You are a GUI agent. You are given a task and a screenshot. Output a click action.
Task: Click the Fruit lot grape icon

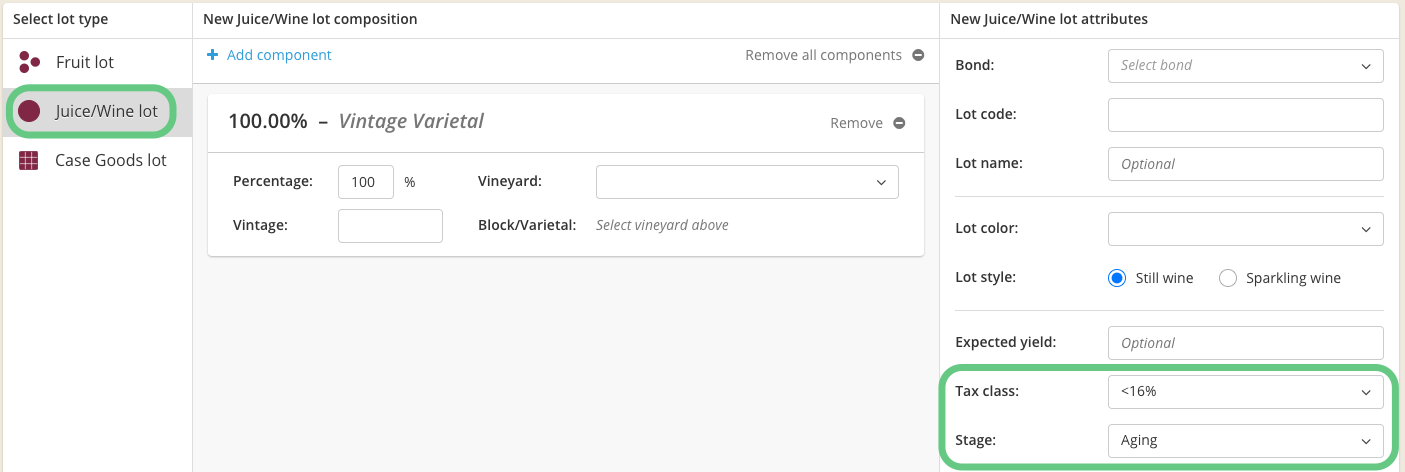click(29, 62)
